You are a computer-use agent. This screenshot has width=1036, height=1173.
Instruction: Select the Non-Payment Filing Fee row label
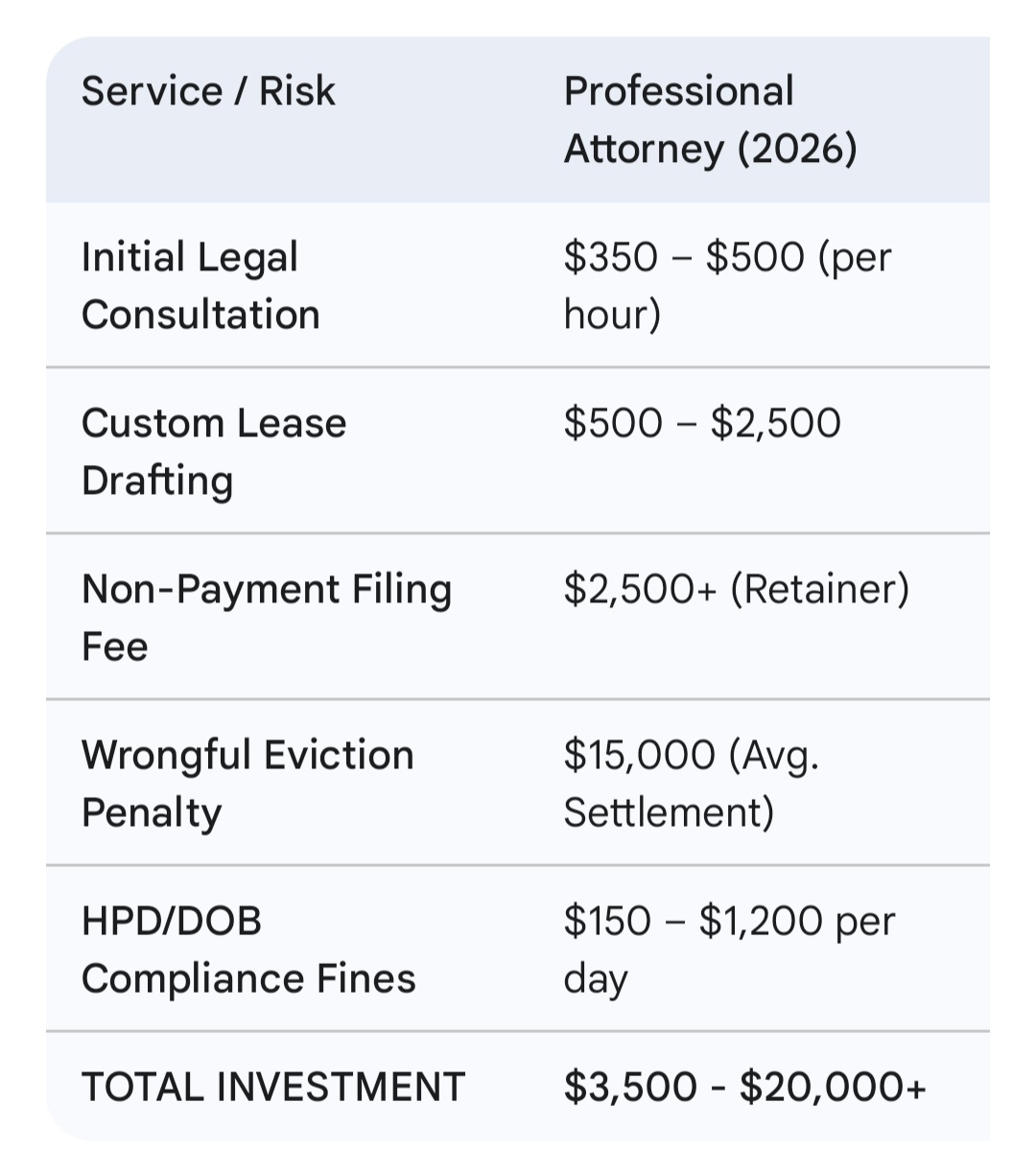[266, 618]
